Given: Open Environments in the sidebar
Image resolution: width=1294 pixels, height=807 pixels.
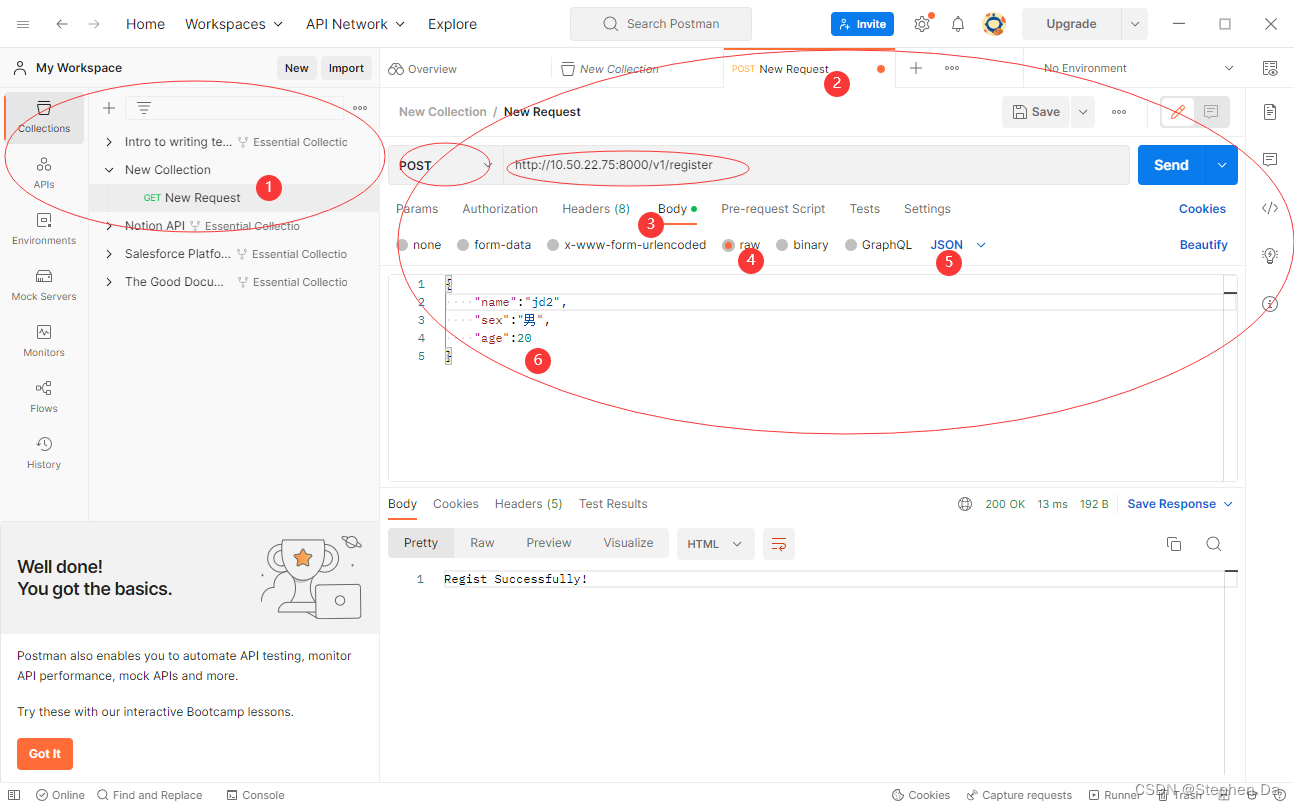Looking at the screenshot, I should tap(44, 229).
